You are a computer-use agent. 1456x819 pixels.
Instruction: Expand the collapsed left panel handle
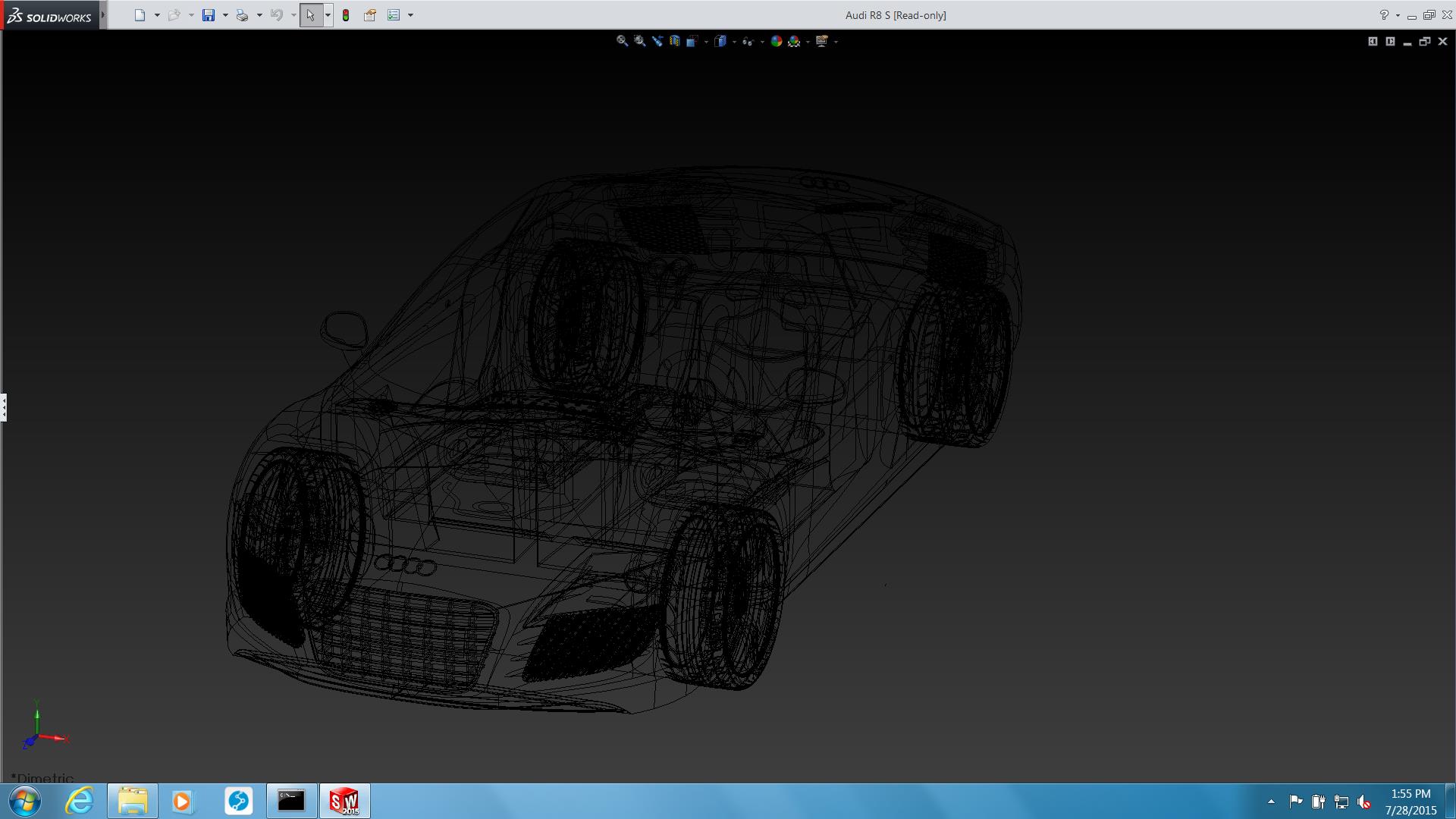(4, 407)
